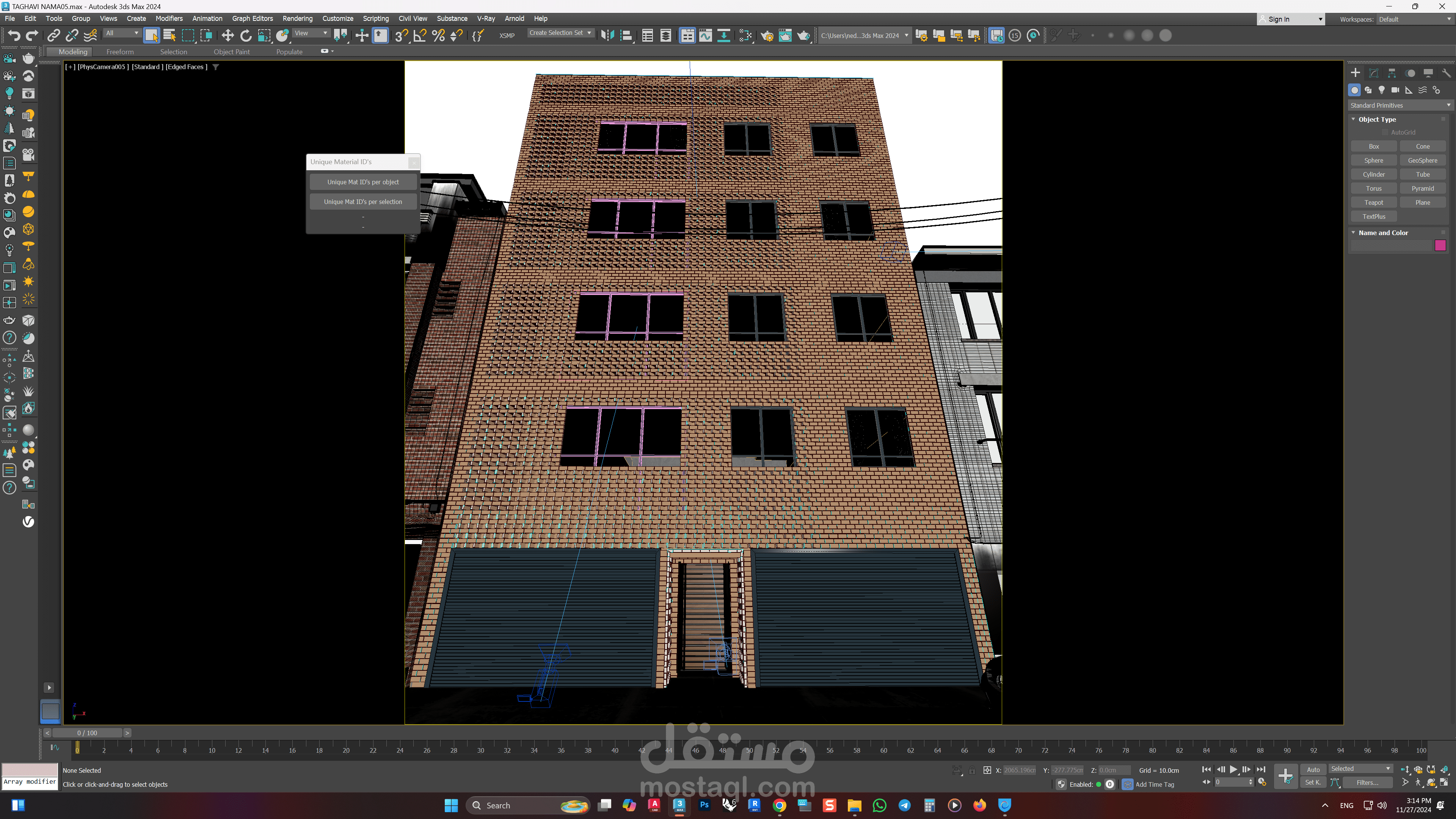Screen dimensions: 1456x819
Task: Toggle Angle Snap in toolbar
Action: click(420, 36)
